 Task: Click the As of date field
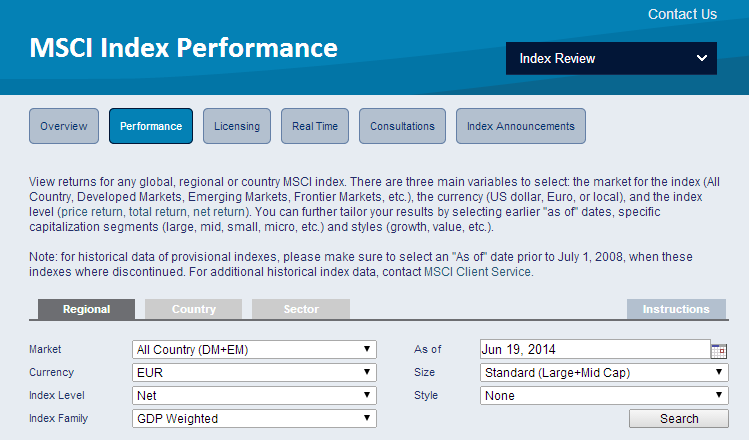pyautogui.click(x=595, y=349)
